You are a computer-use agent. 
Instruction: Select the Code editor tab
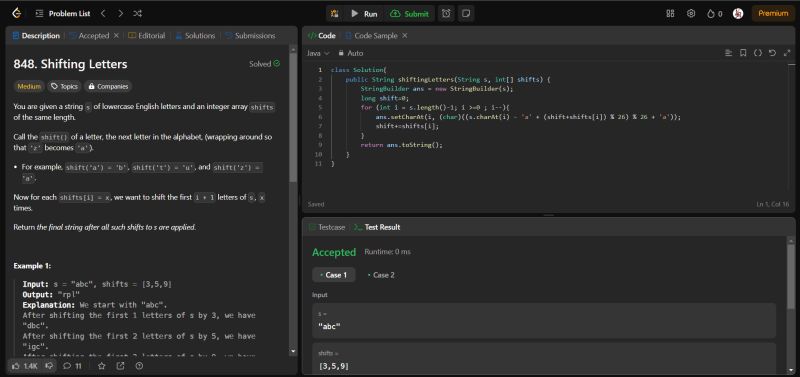(x=322, y=36)
